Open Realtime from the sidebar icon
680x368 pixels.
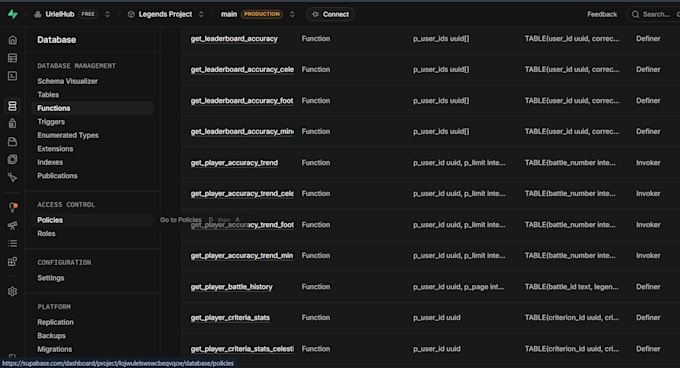13,177
